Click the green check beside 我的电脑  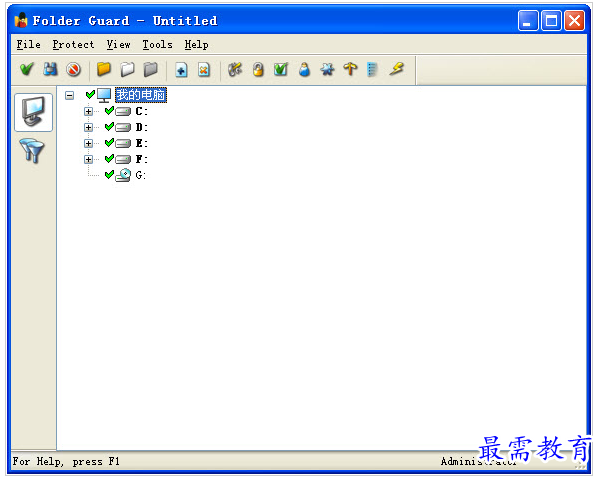91,95
